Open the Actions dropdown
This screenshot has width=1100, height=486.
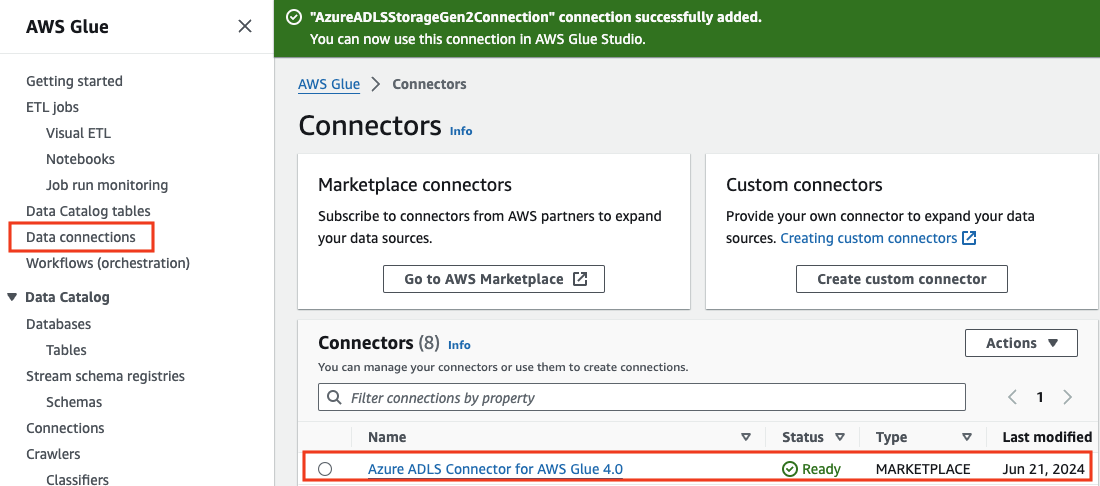pos(1021,343)
